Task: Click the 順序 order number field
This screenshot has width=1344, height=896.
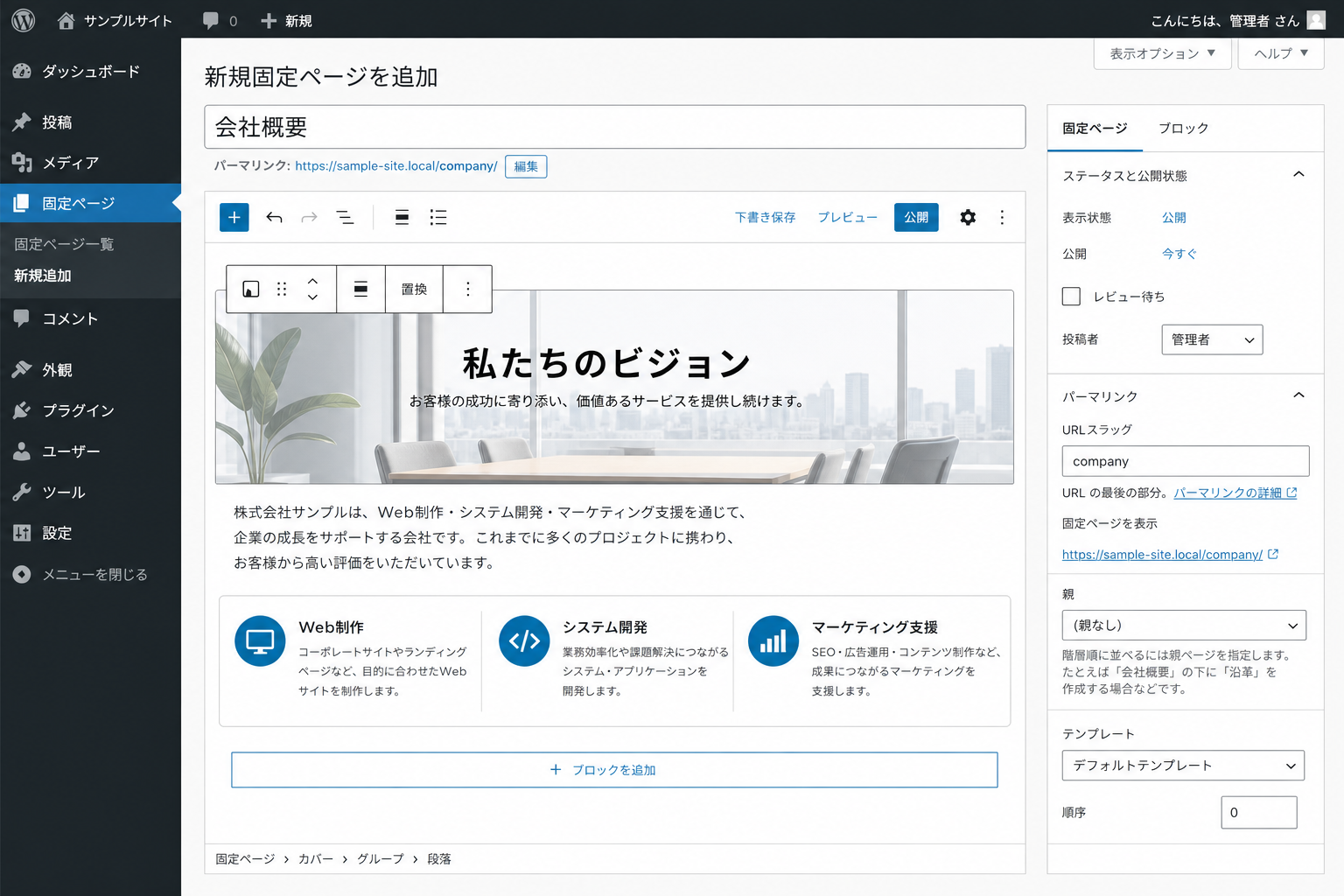Action: click(x=1259, y=812)
